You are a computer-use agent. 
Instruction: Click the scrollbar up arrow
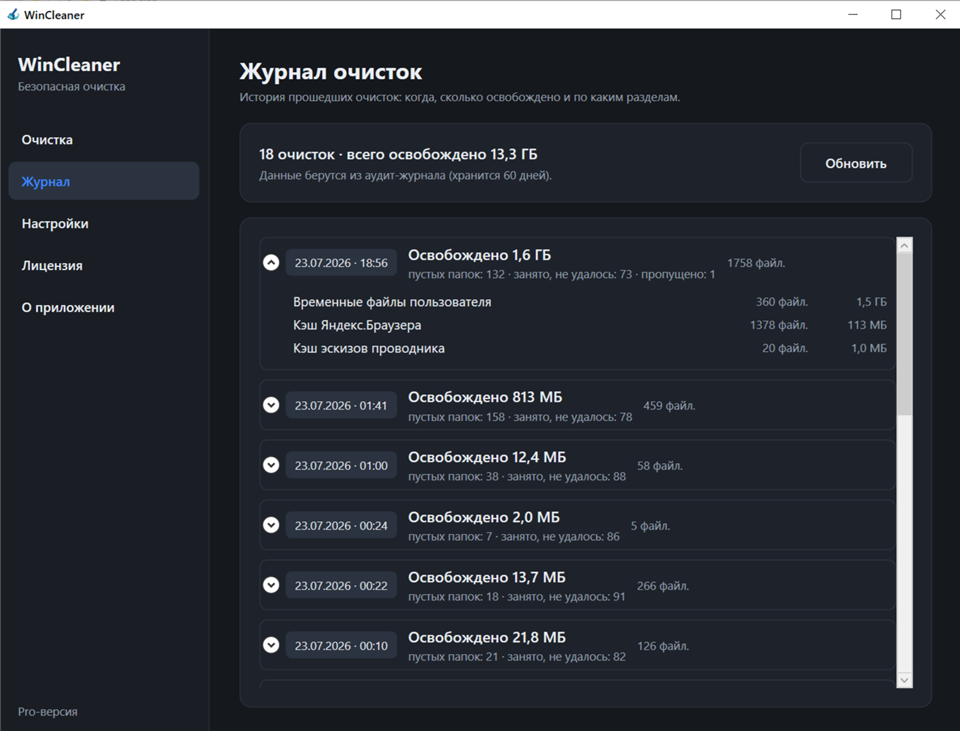coord(904,245)
